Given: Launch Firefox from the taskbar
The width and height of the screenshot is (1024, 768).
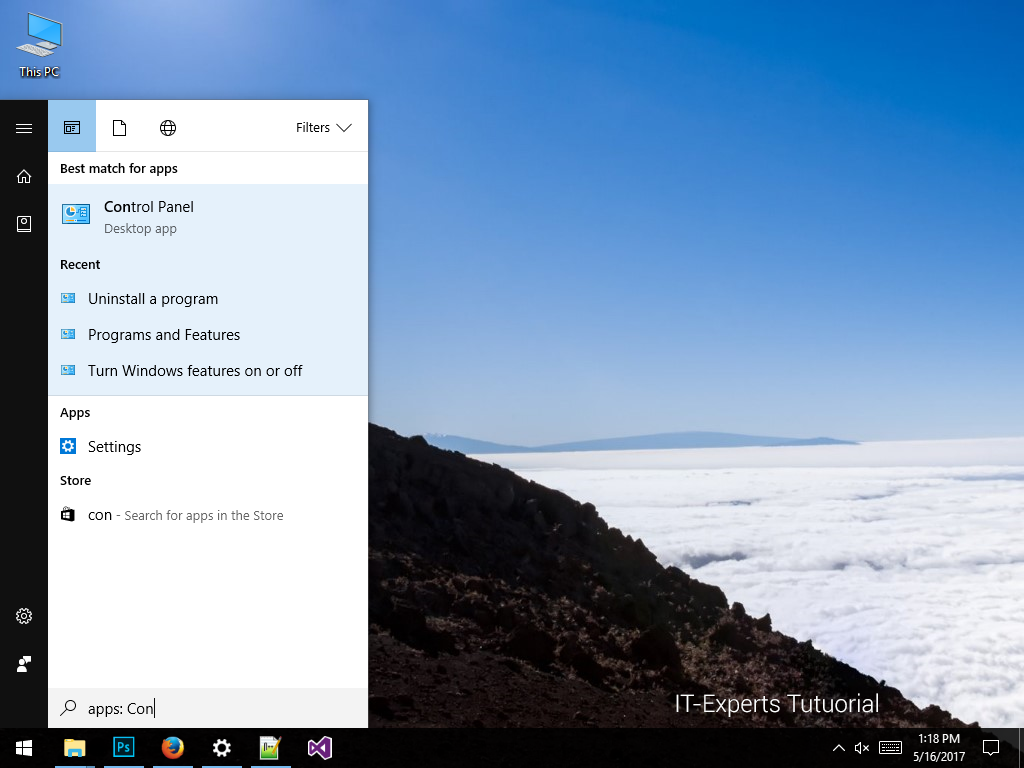Looking at the screenshot, I should tap(173, 748).
